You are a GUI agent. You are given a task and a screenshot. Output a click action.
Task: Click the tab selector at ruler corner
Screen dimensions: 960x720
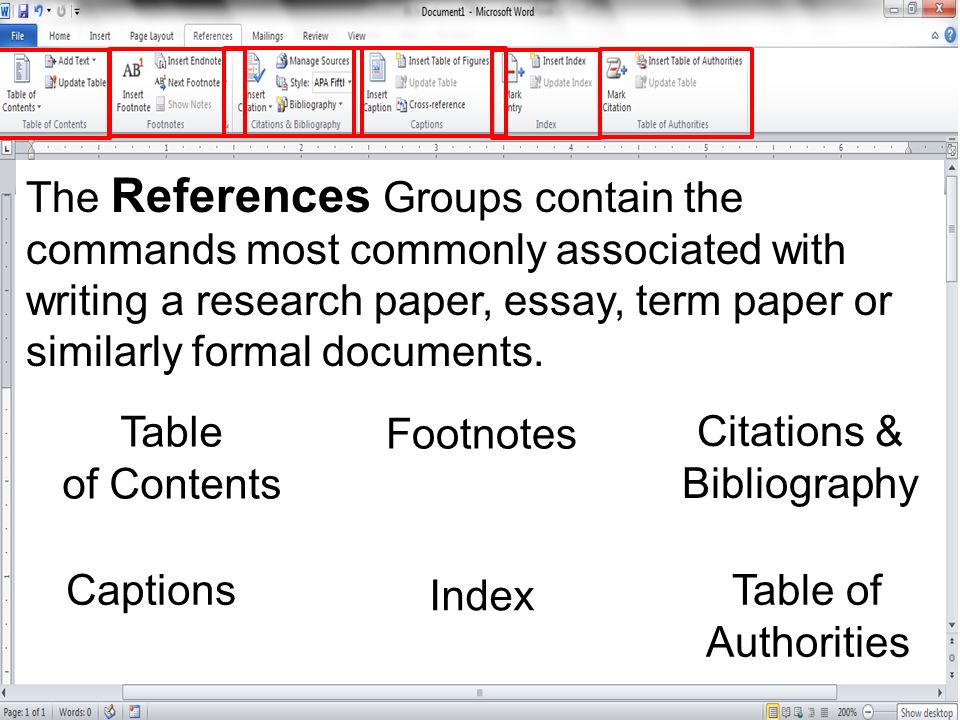point(7,148)
